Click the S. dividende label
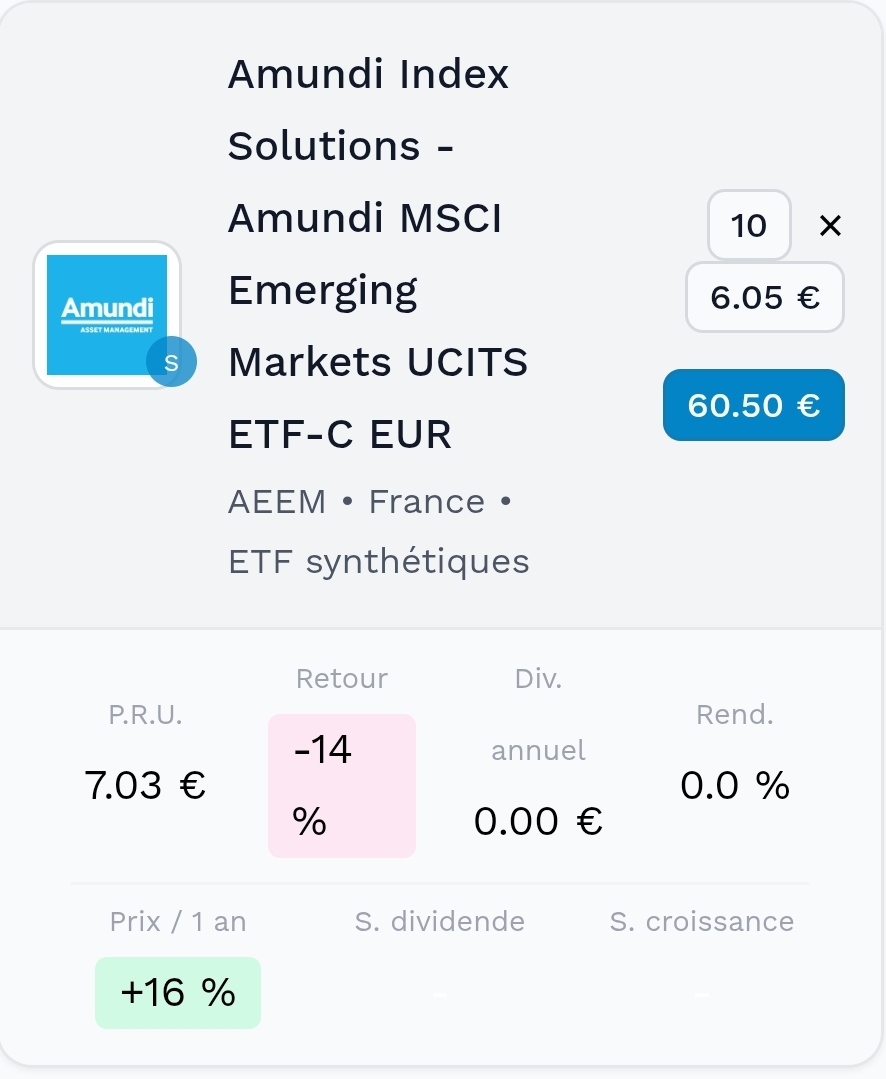 pyautogui.click(x=440, y=921)
